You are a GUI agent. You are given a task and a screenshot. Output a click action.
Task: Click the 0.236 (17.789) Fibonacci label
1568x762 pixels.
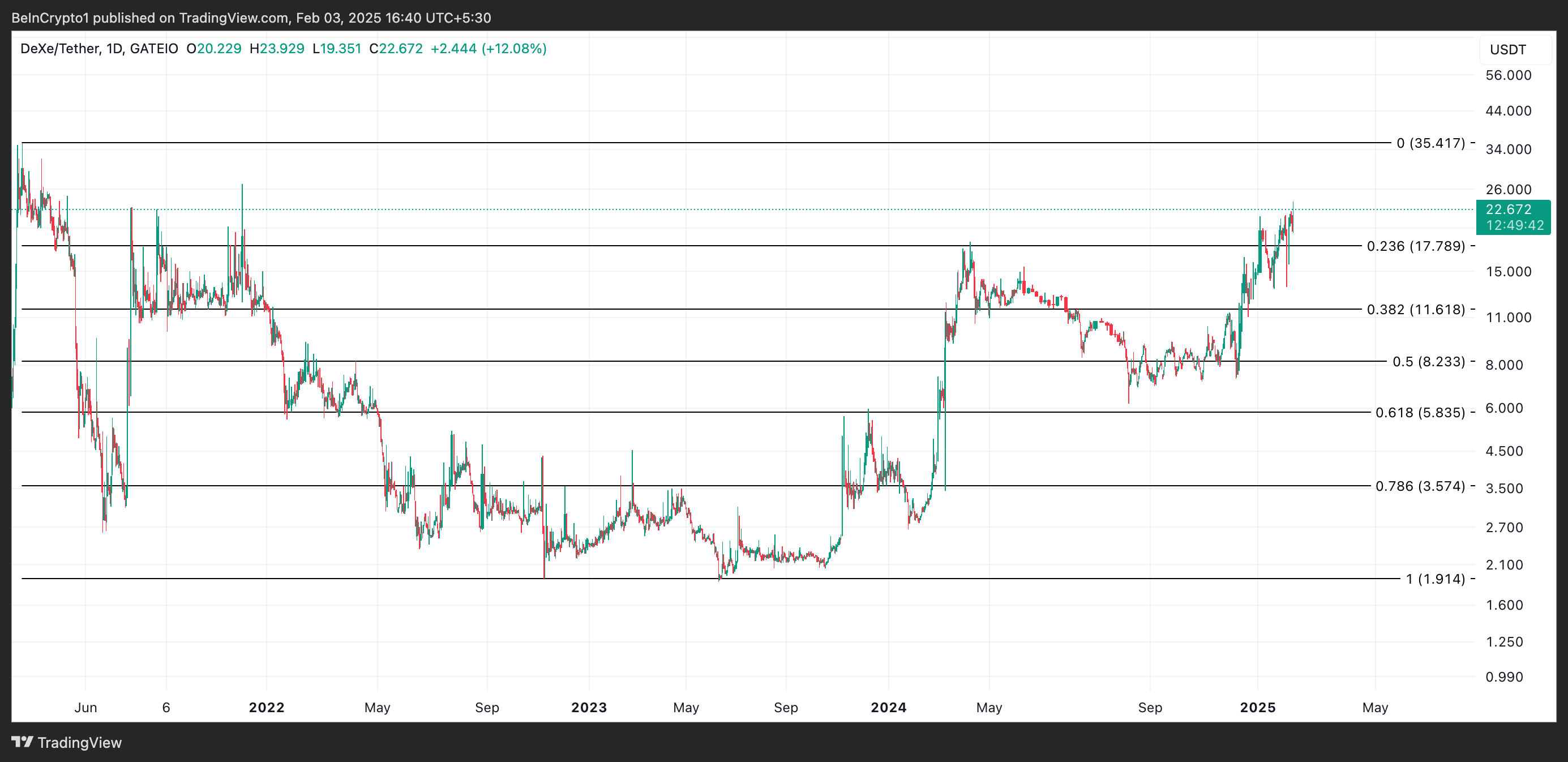point(1415,246)
